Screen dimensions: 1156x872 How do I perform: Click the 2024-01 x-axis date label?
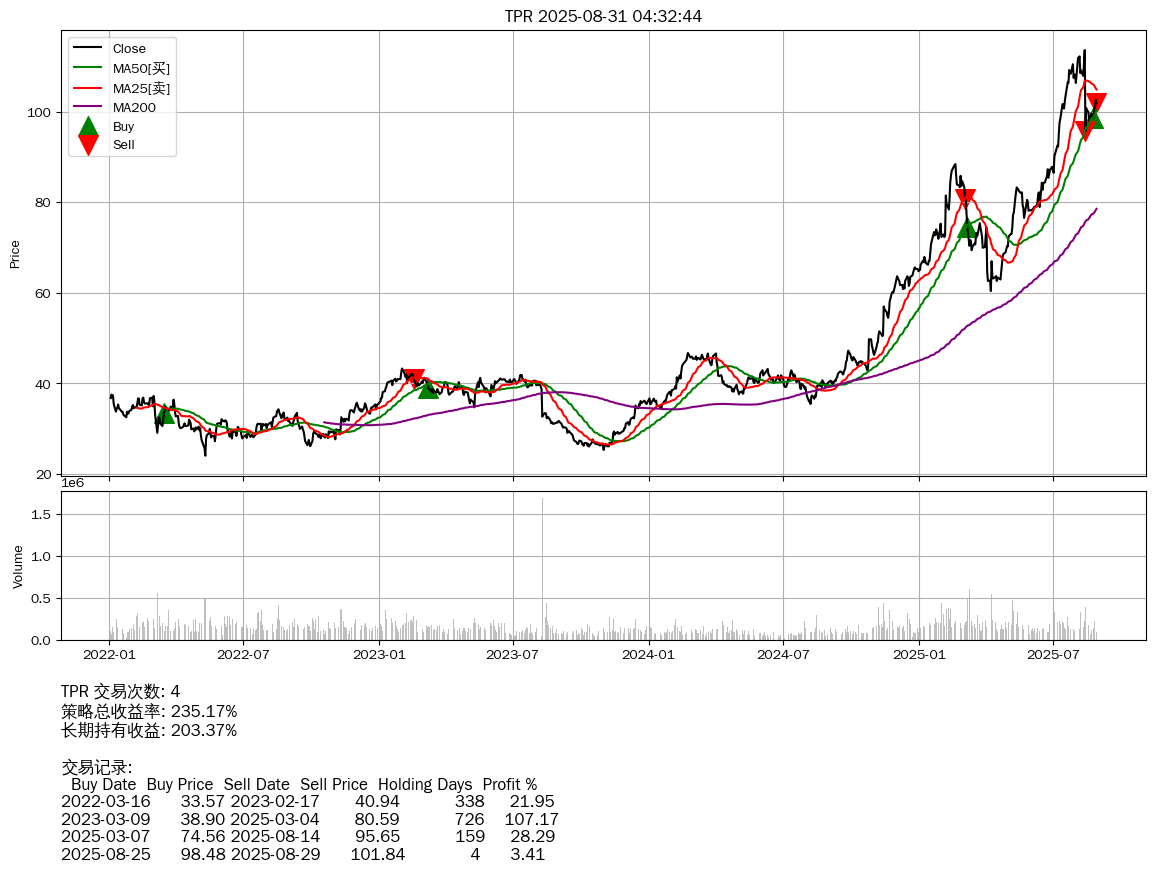tap(649, 655)
